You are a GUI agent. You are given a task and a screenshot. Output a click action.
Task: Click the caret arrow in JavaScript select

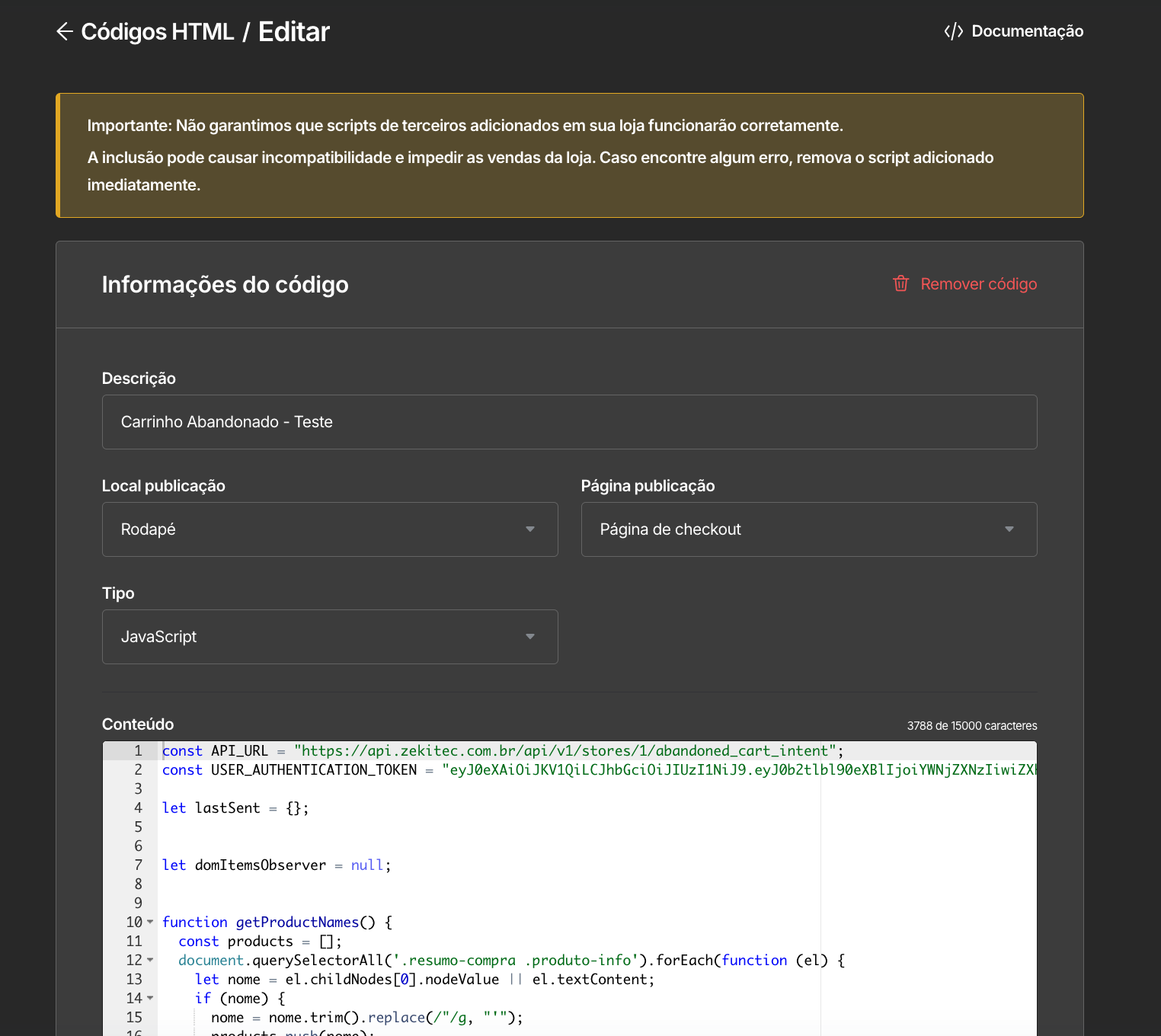[530, 637]
